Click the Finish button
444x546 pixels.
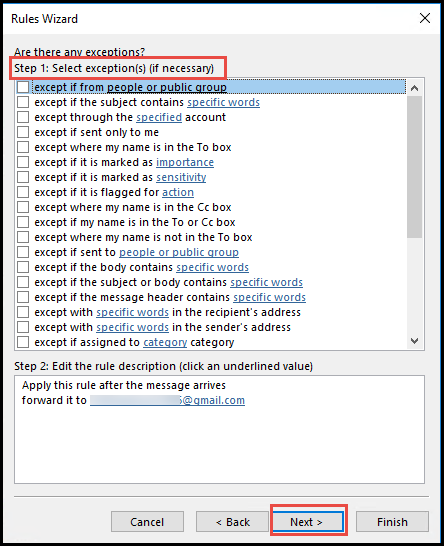pyautogui.click(x=392, y=522)
